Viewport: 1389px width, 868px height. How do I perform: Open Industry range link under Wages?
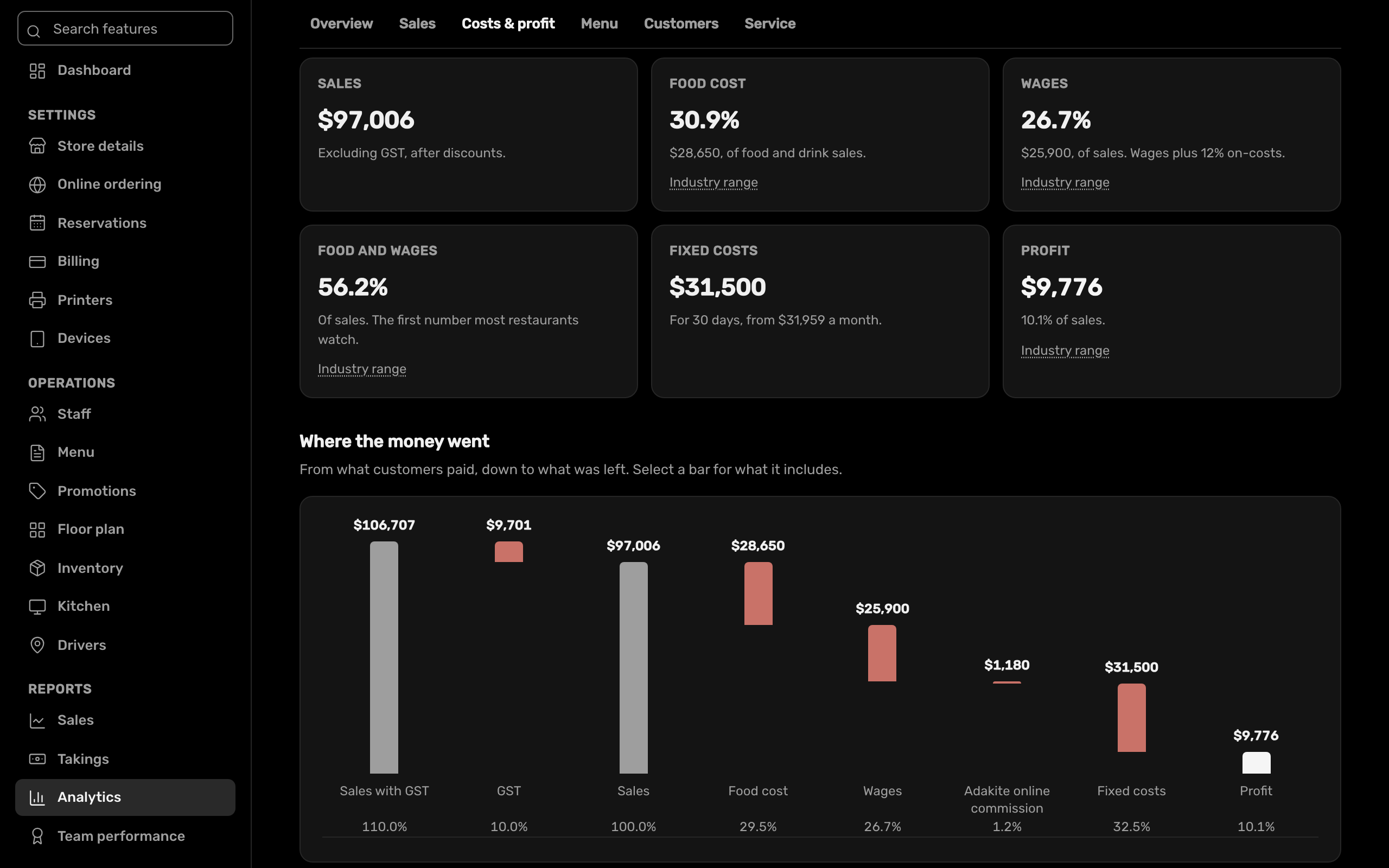point(1065,183)
